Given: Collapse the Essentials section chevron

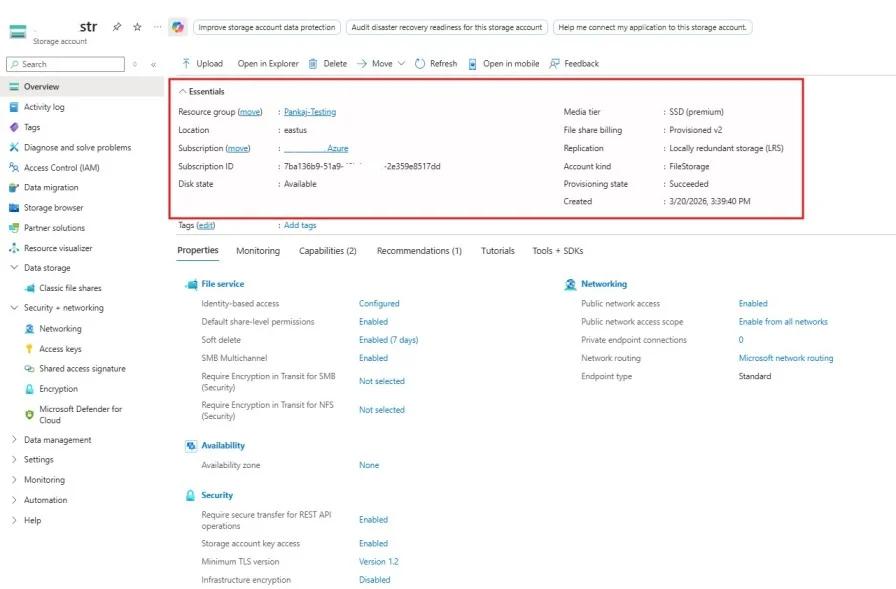Looking at the screenshot, I should click(x=183, y=91).
